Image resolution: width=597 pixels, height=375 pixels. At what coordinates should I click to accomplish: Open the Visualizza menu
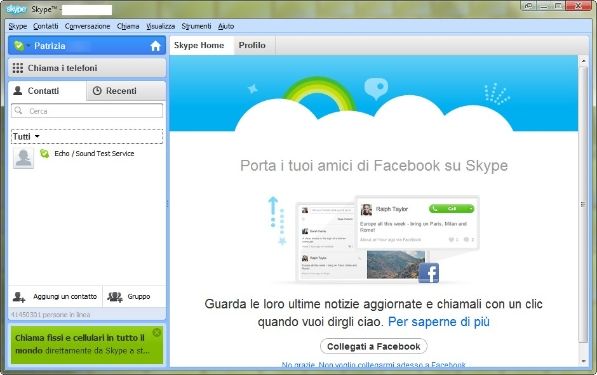point(161,26)
